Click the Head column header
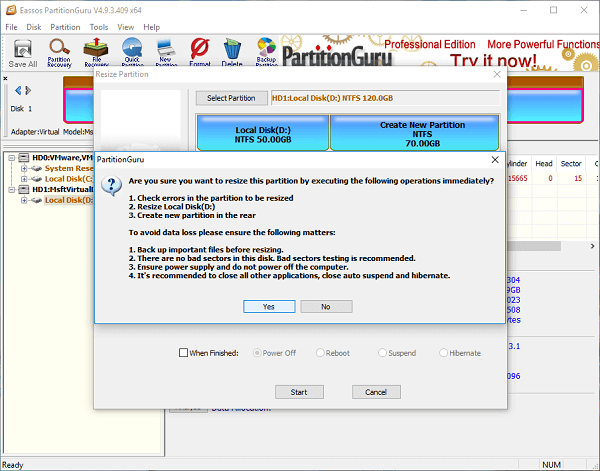Screen dimensions: 600x471 pyautogui.click(x=544, y=164)
